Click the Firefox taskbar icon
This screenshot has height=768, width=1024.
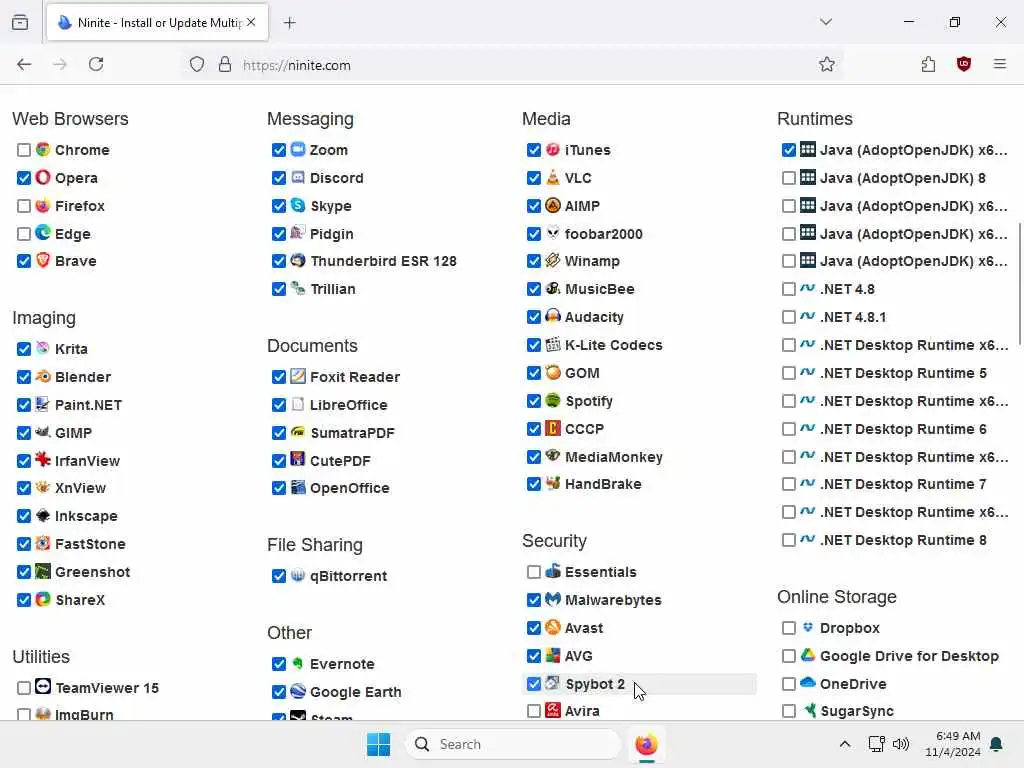tap(647, 744)
